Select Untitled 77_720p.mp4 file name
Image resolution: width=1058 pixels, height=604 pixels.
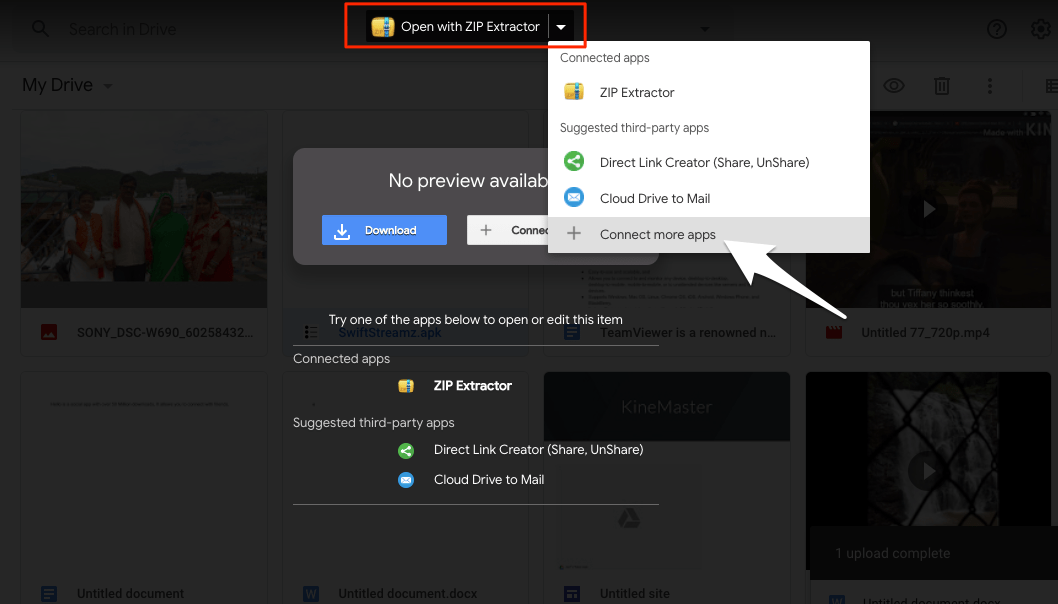tap(925, 333)
